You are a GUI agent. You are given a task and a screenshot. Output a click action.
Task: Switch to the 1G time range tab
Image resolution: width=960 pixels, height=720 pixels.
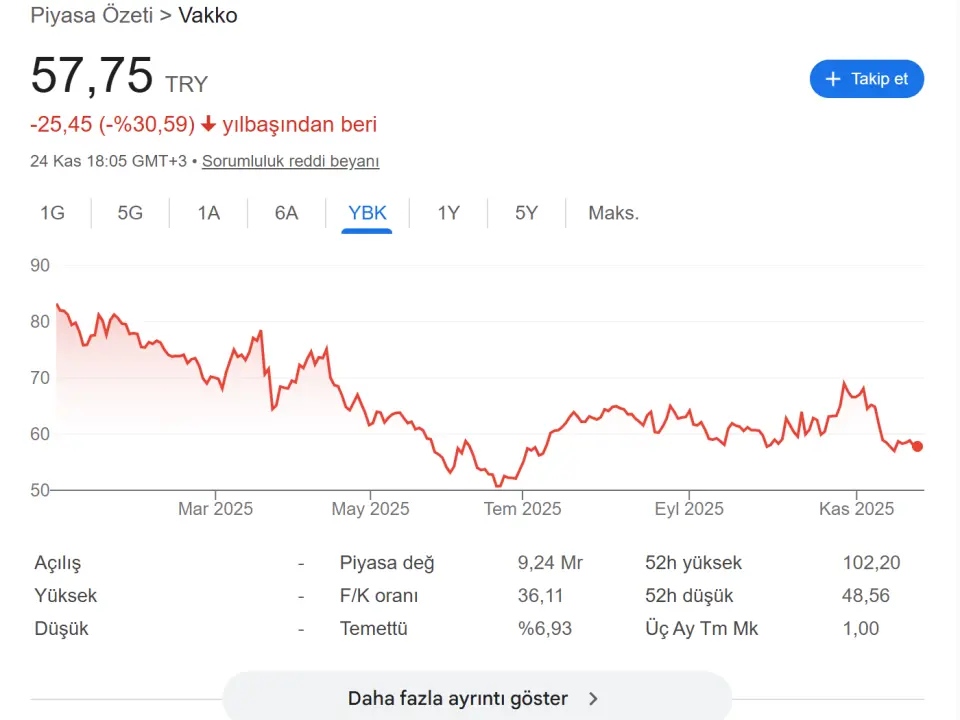52,213
